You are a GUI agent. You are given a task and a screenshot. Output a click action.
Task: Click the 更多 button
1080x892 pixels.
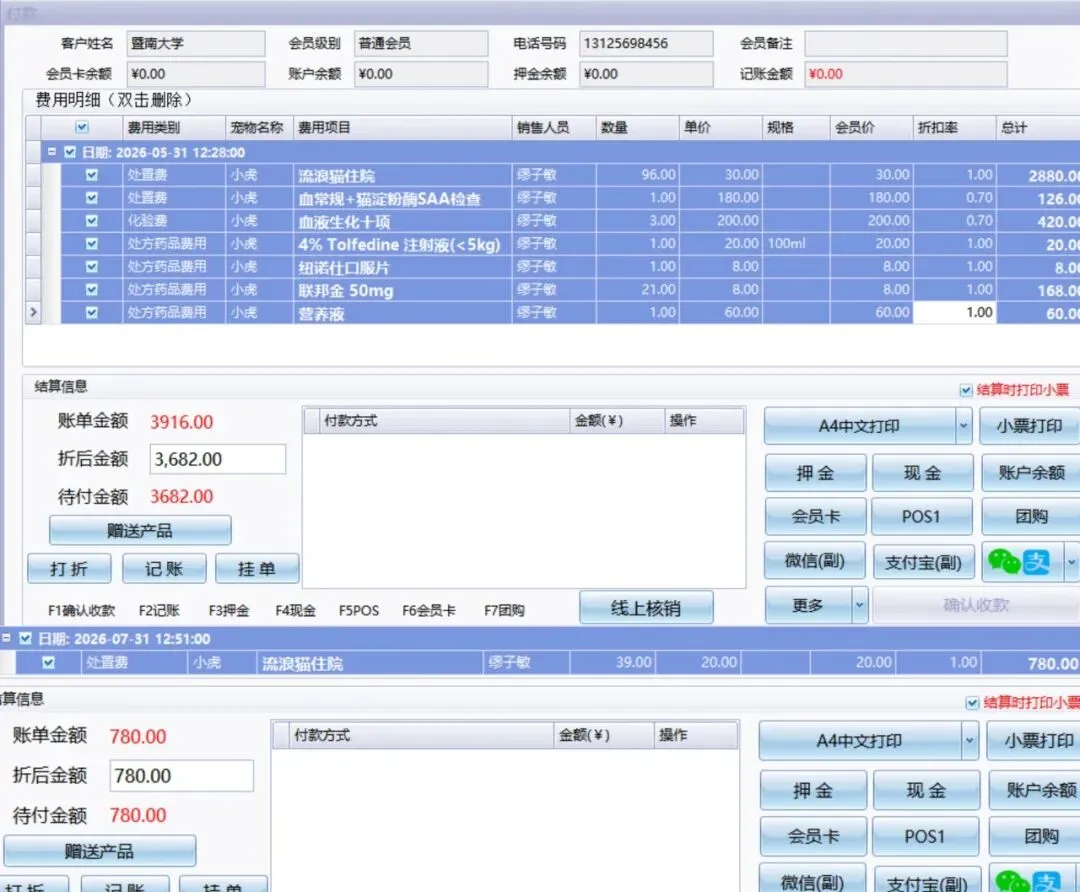coord(809,605)
